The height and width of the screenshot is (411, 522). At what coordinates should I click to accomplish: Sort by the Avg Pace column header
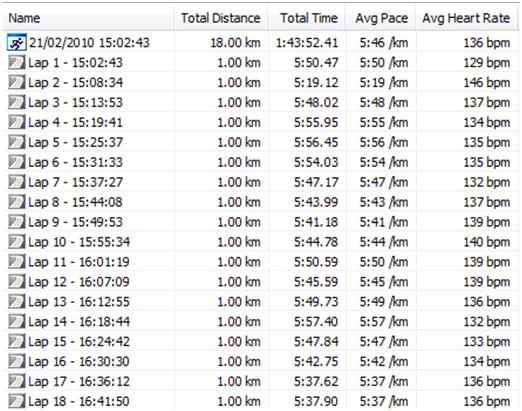click(x=381, y=18)
